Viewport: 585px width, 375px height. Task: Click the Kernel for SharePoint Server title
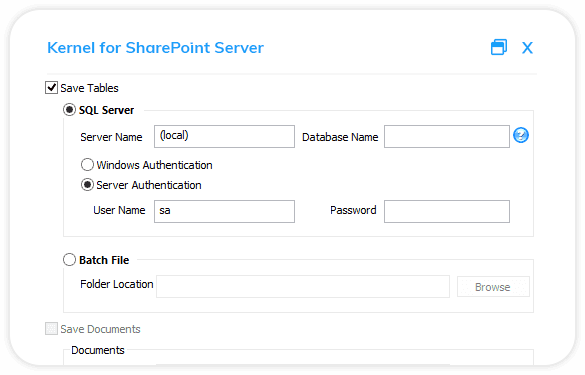coord(155,48)
